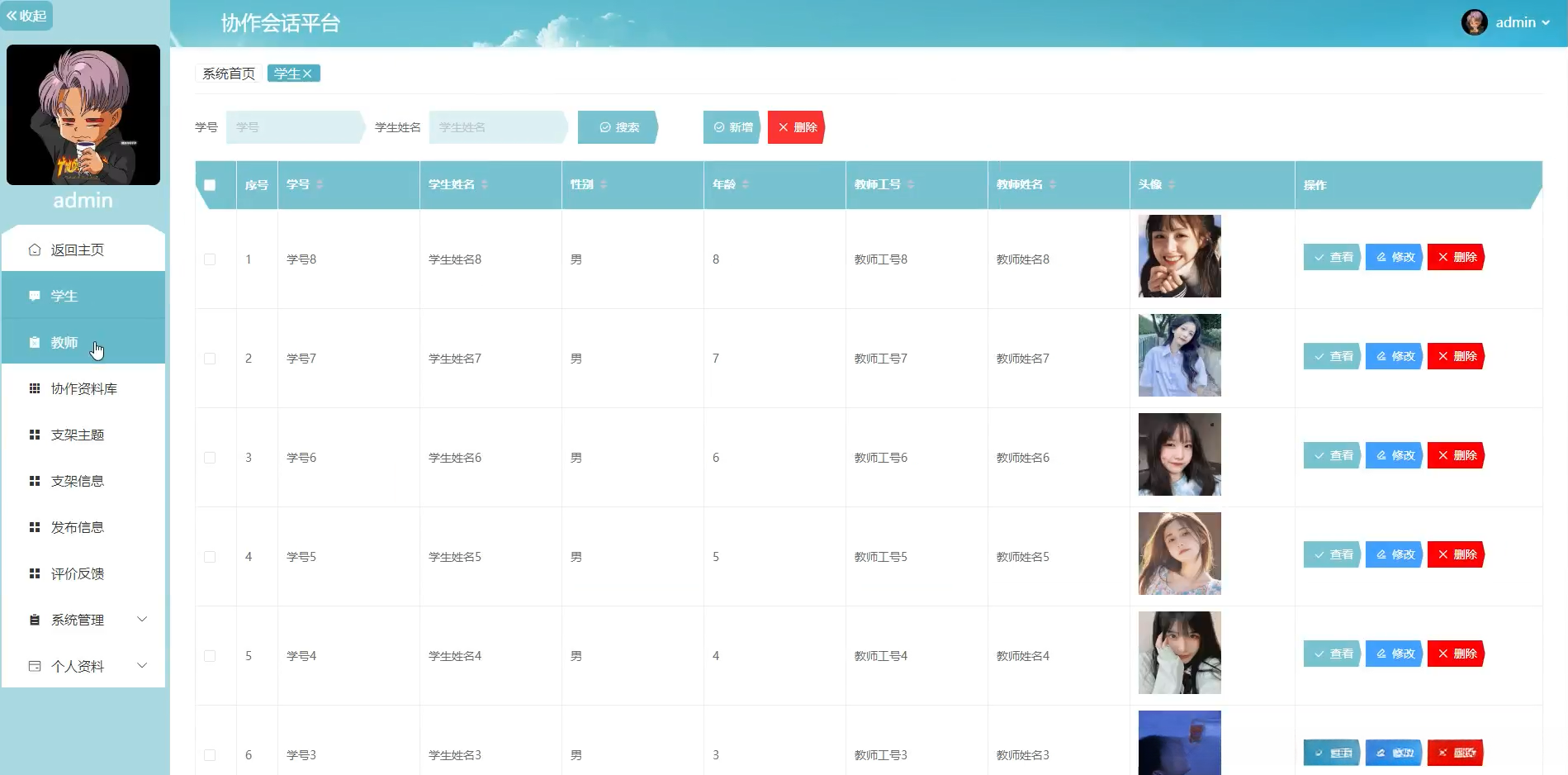Check the checkbox for row 学号8
The height and width of the screenshot is (775, 1568).
tap(210, 259)
